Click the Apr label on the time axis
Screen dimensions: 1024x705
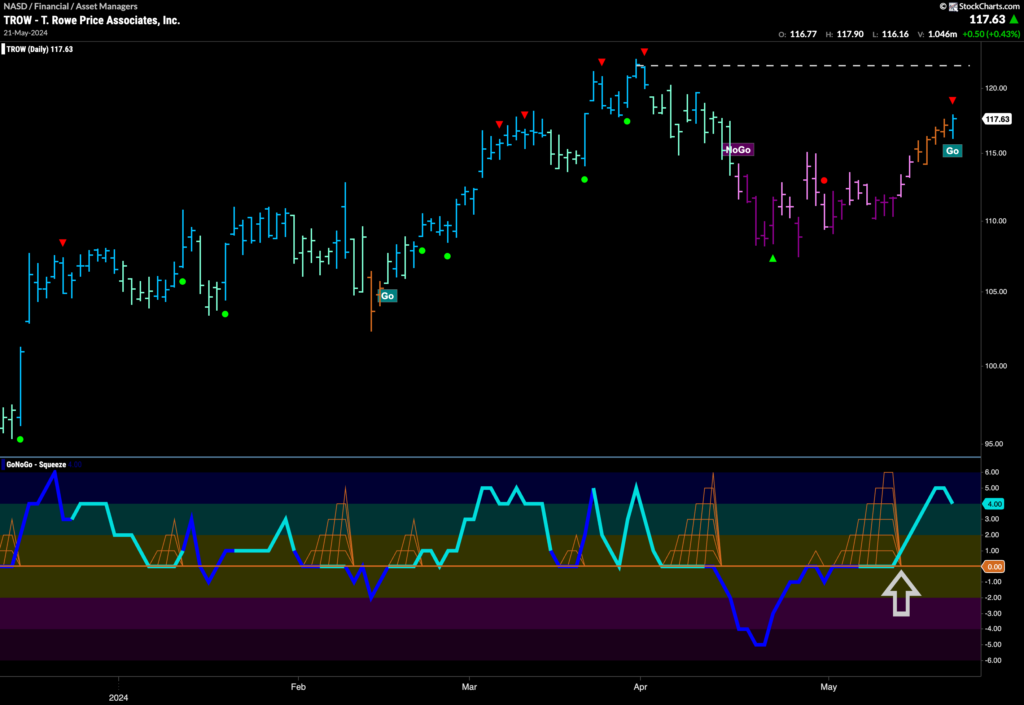(638, 687)
